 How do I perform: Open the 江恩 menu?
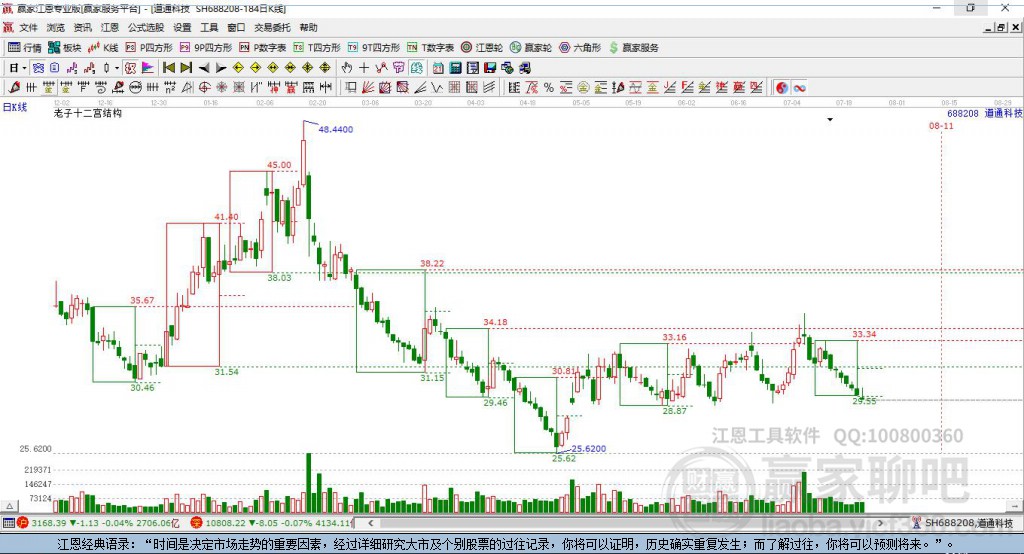[x=110, y=27]
